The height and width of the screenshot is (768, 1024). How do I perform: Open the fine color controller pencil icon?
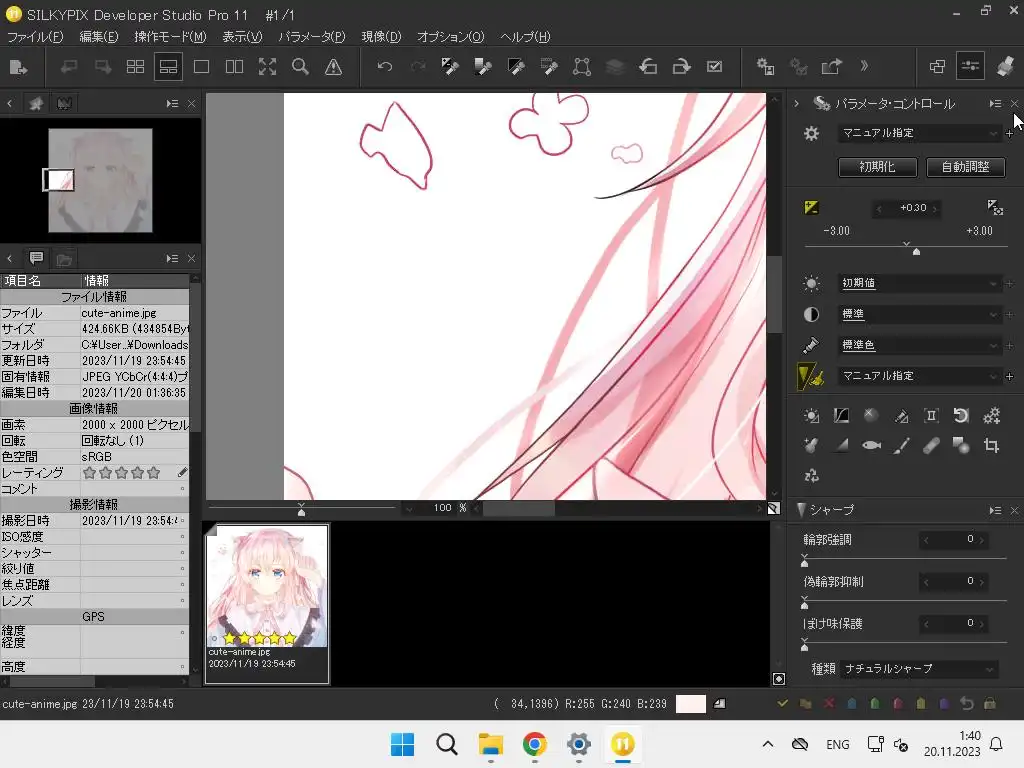point(901,415)
